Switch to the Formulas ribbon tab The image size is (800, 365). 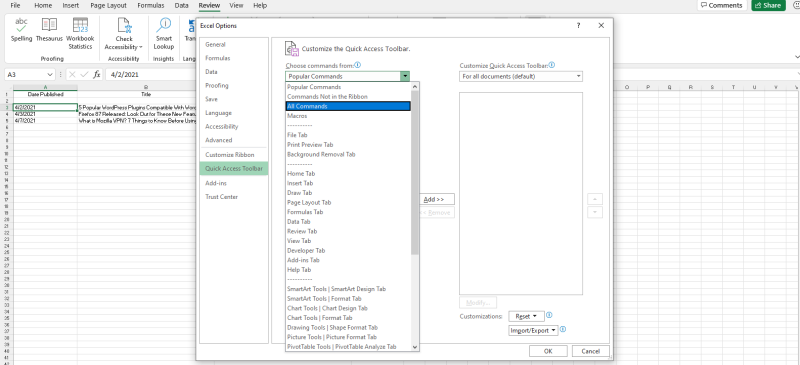click(x=151, y=6)
